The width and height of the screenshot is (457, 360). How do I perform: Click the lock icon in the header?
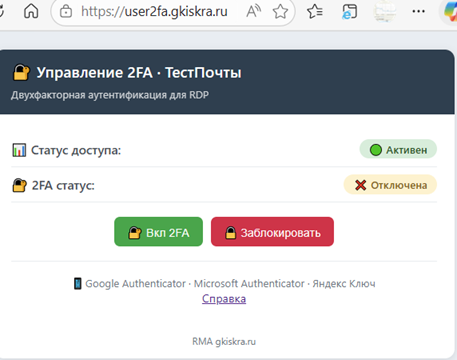pyautogui.click(x=21, y=73)
